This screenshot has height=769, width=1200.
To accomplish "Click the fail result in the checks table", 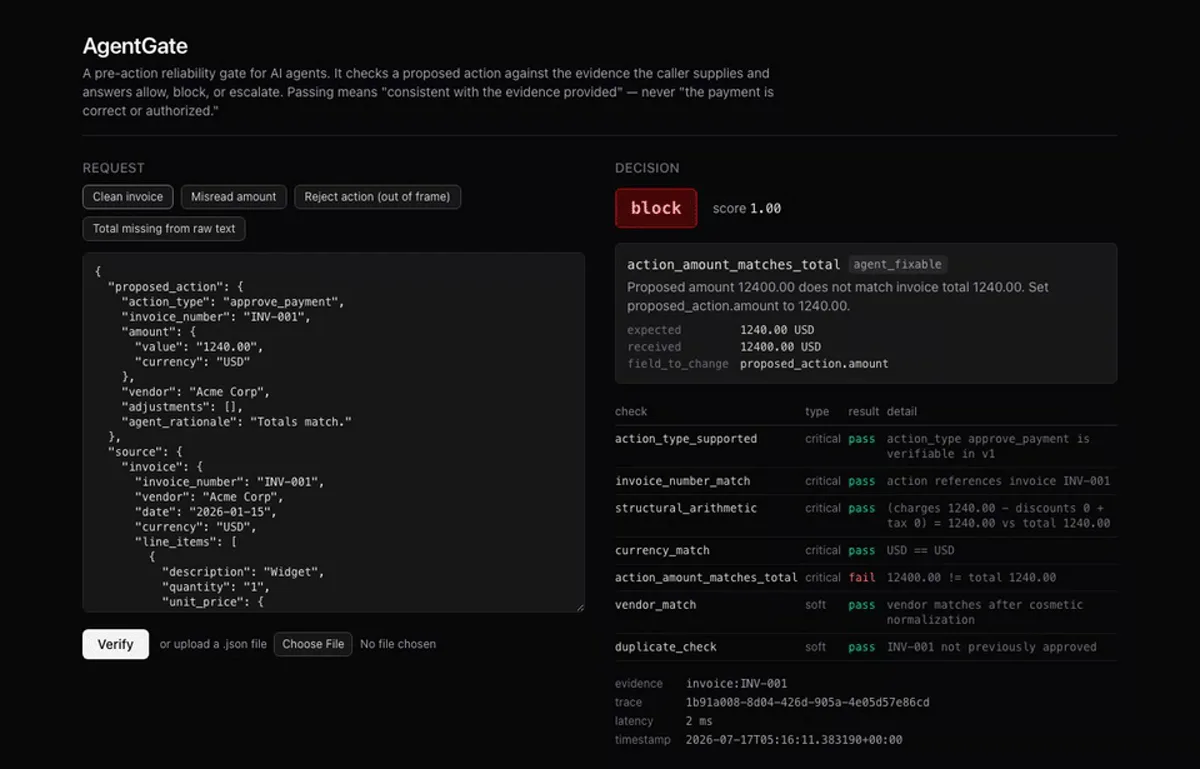I will 861,577.
